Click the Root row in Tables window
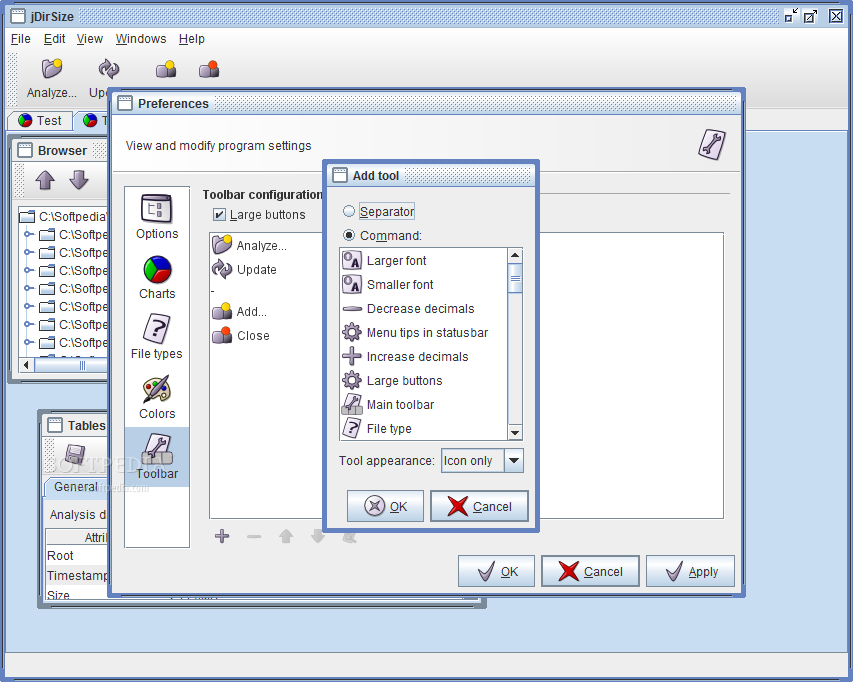Screen dimensions: 853x682 pos(76,555)
